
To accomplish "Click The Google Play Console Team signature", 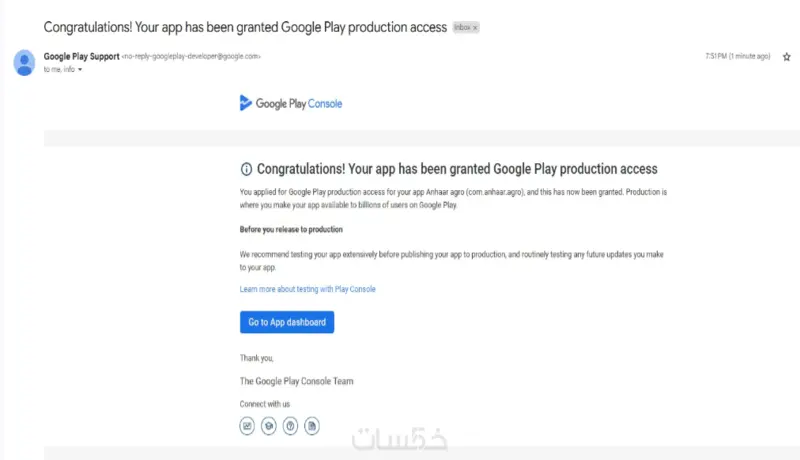I will pos(296,381).
